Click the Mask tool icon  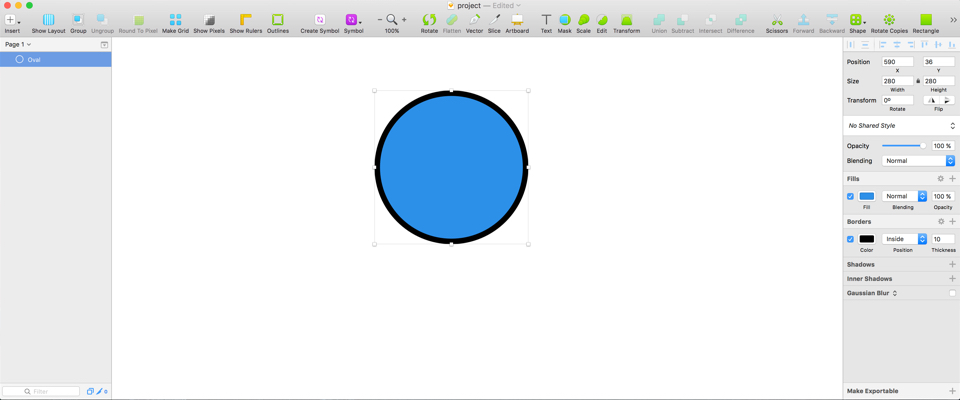[x=565, y=20]
